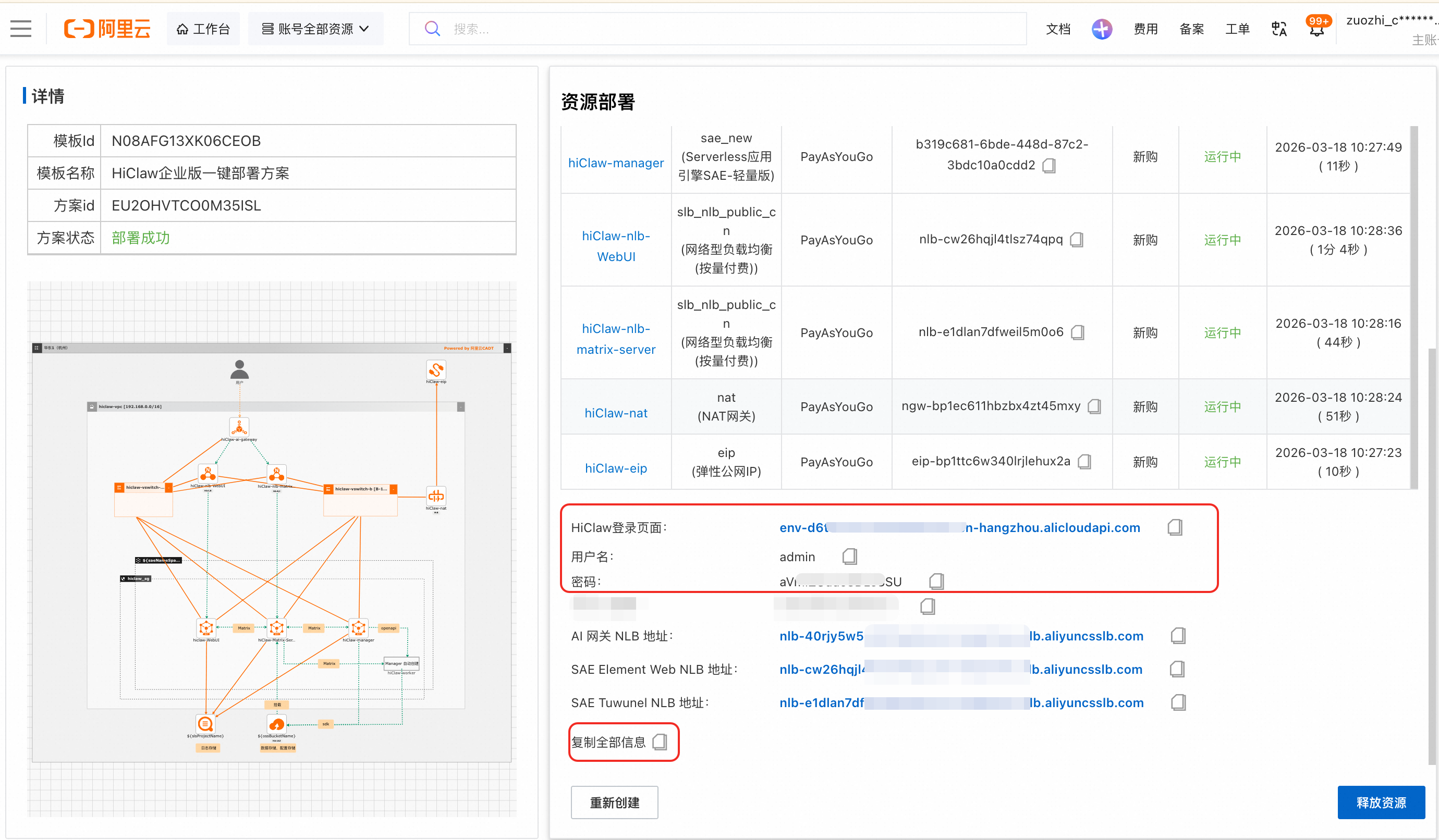Screen dimensions: 1439x840
Task: Select the ossBucketName storage node icon
Action: click(x=277, y=724)
